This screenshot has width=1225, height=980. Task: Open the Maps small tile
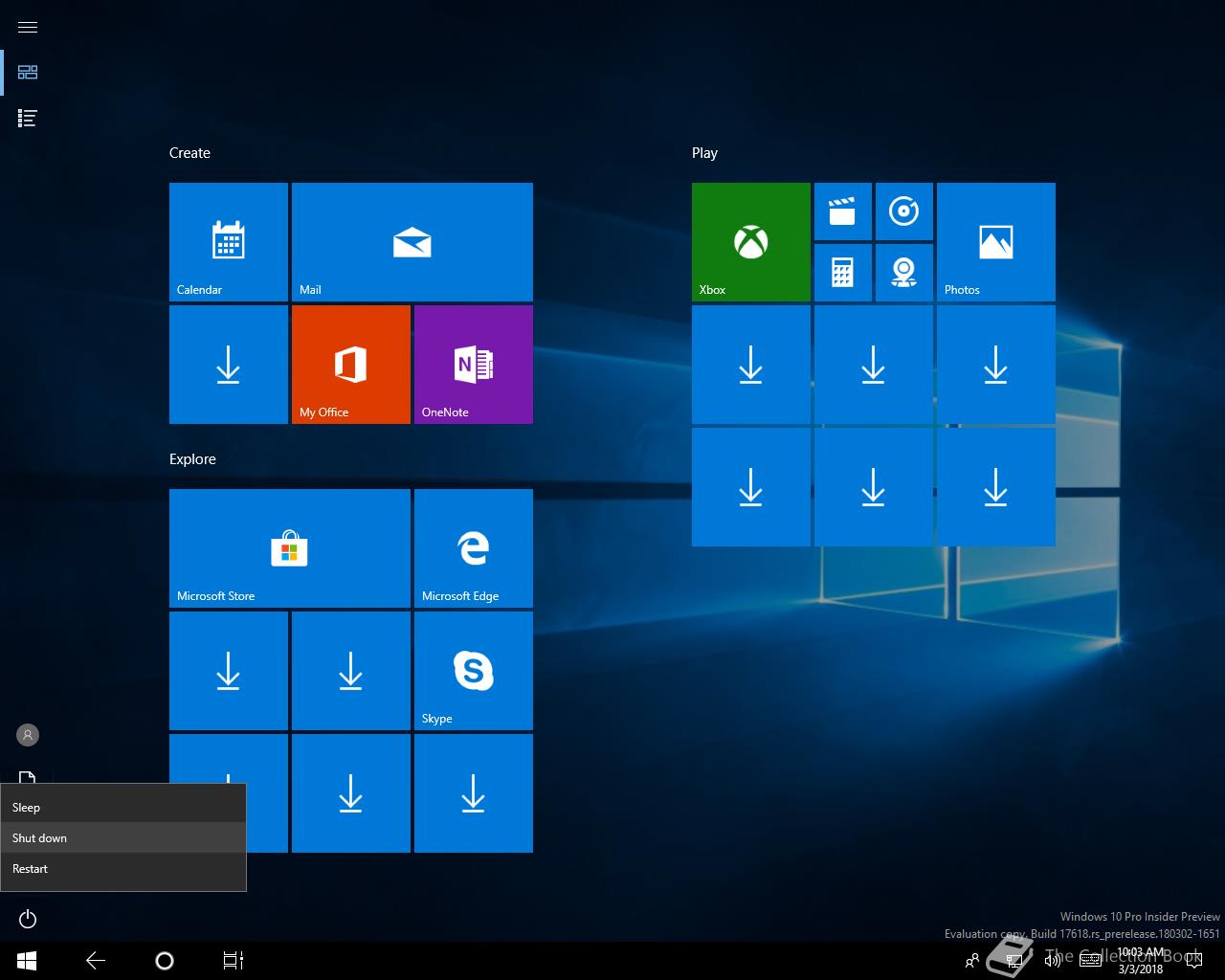click(904, 273)
